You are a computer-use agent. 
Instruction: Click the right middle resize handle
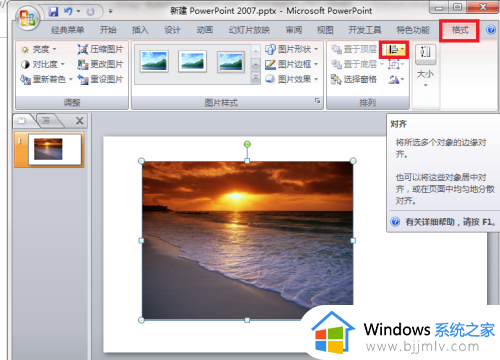353,240
